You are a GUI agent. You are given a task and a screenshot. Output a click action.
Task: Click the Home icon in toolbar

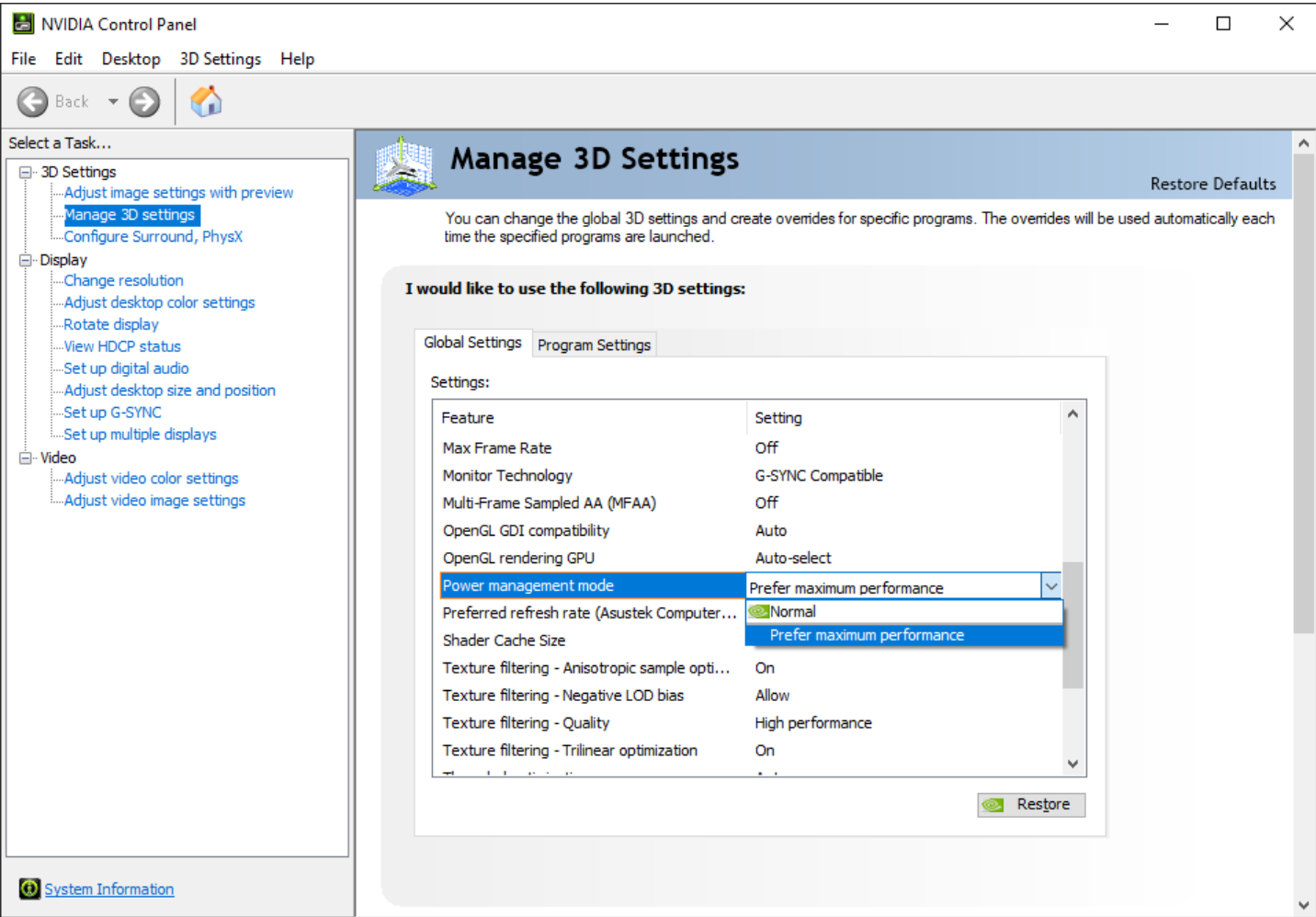206,101
